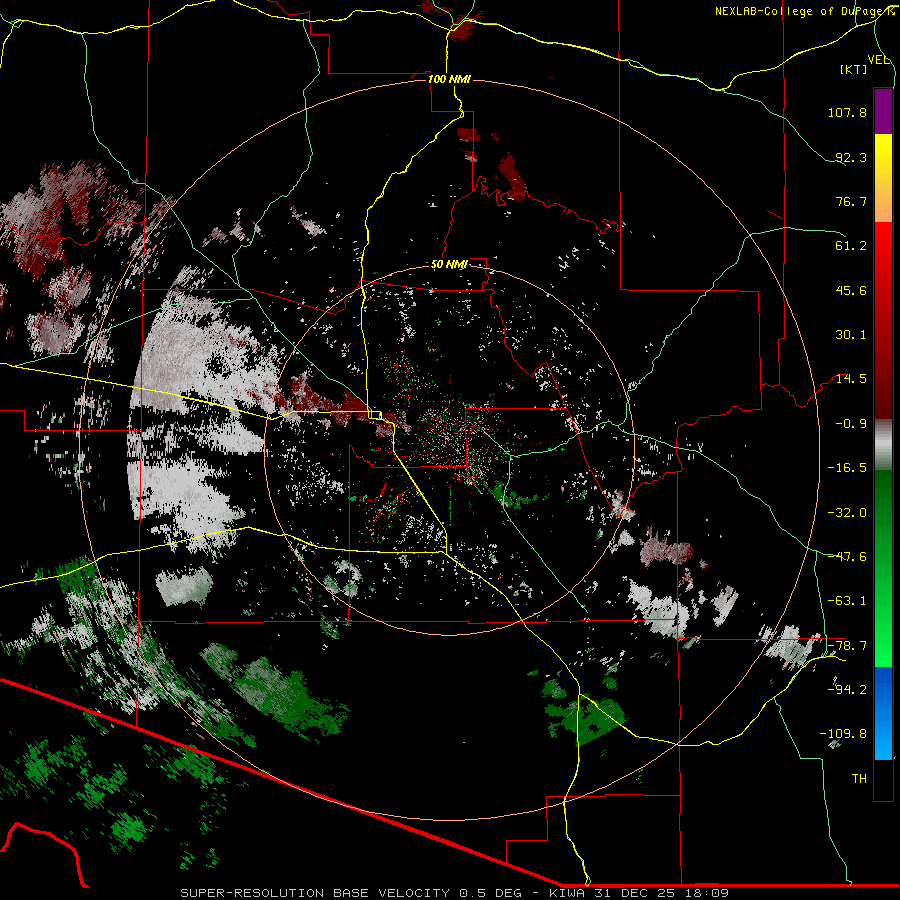Click the 50 NMI range ring label
Image resolution: width=900 pixels, height=900 pixels.
pos(449,264)
